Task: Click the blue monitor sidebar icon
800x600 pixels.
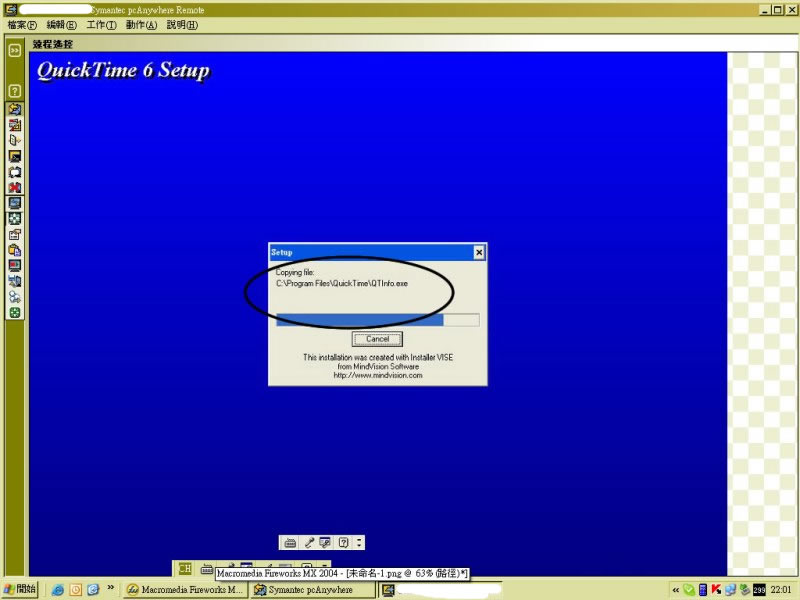Action: (x=15, y=203)
